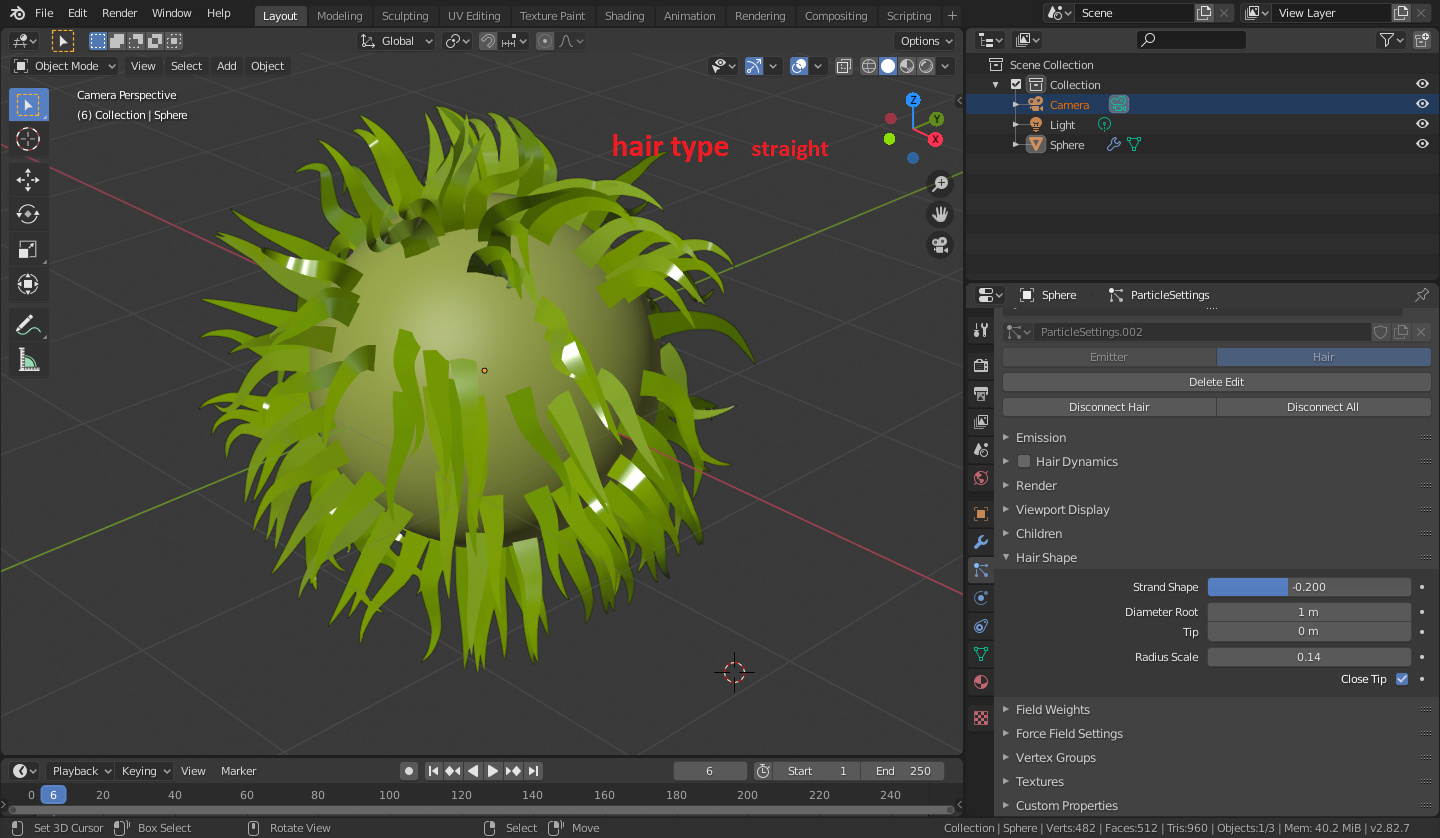This screenshot has width=1440, height=838.
Task: Activate the Move tool
Action: pyautogui.click(x=28, y=180)
